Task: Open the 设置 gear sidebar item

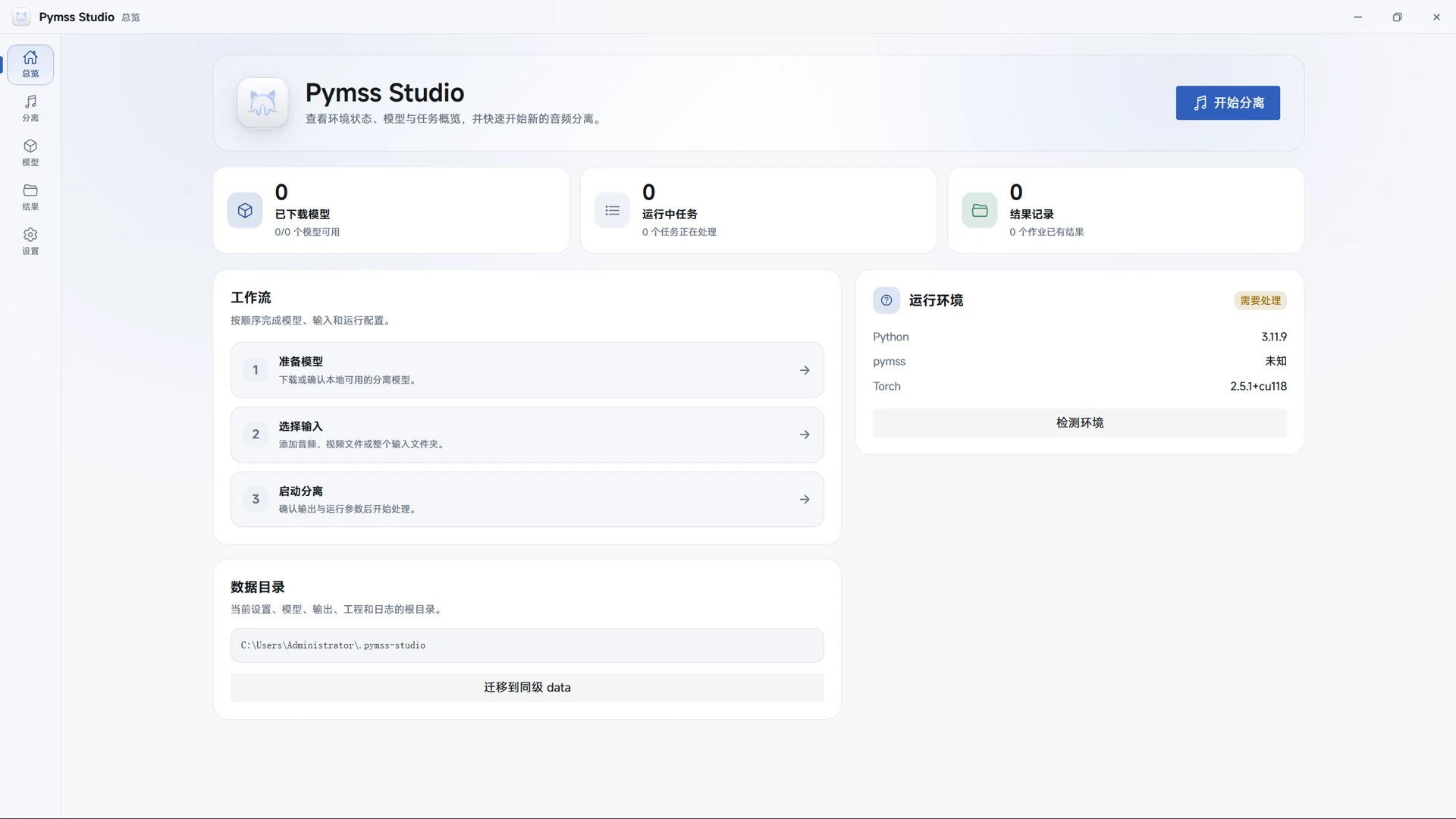Action: pos(30,241)
